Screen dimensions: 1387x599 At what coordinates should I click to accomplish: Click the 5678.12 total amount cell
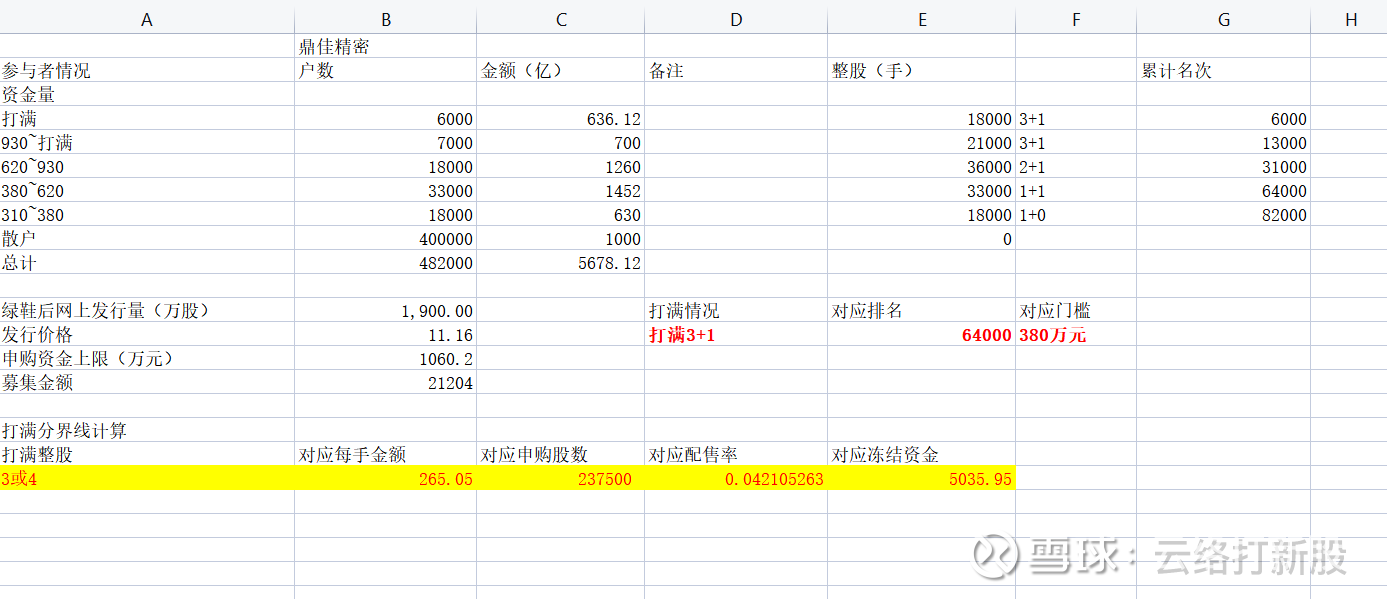[561, 262]
